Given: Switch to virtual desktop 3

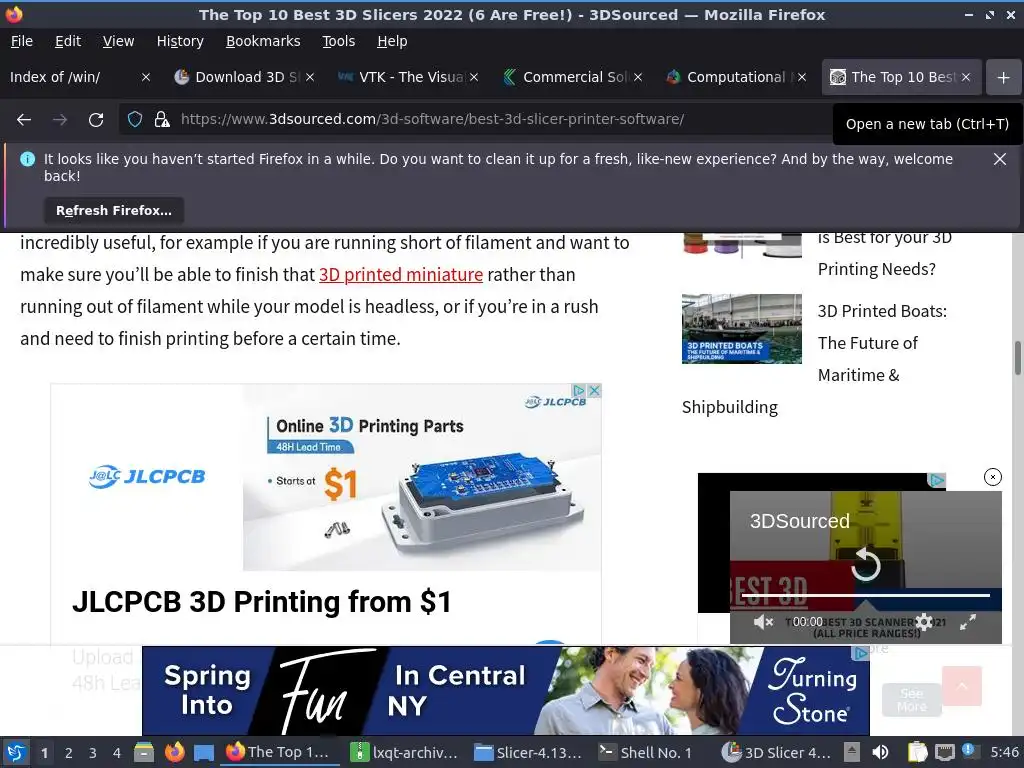Looking at the screenshot, I should 93,753.
